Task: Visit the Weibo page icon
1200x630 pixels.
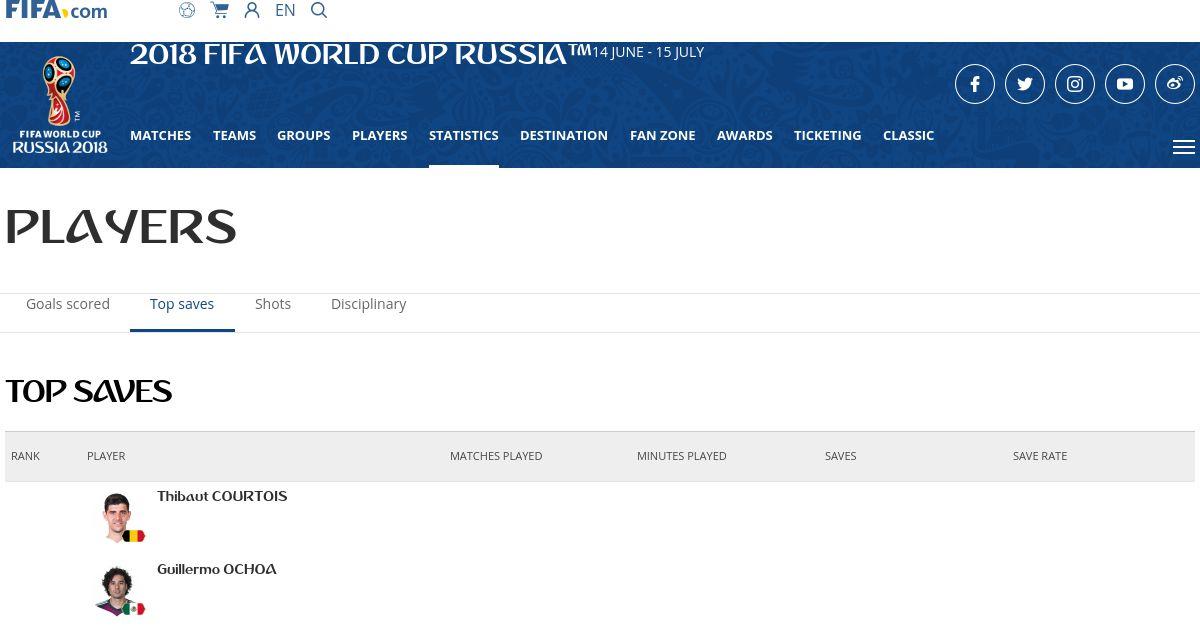Action: [1175, 84]
